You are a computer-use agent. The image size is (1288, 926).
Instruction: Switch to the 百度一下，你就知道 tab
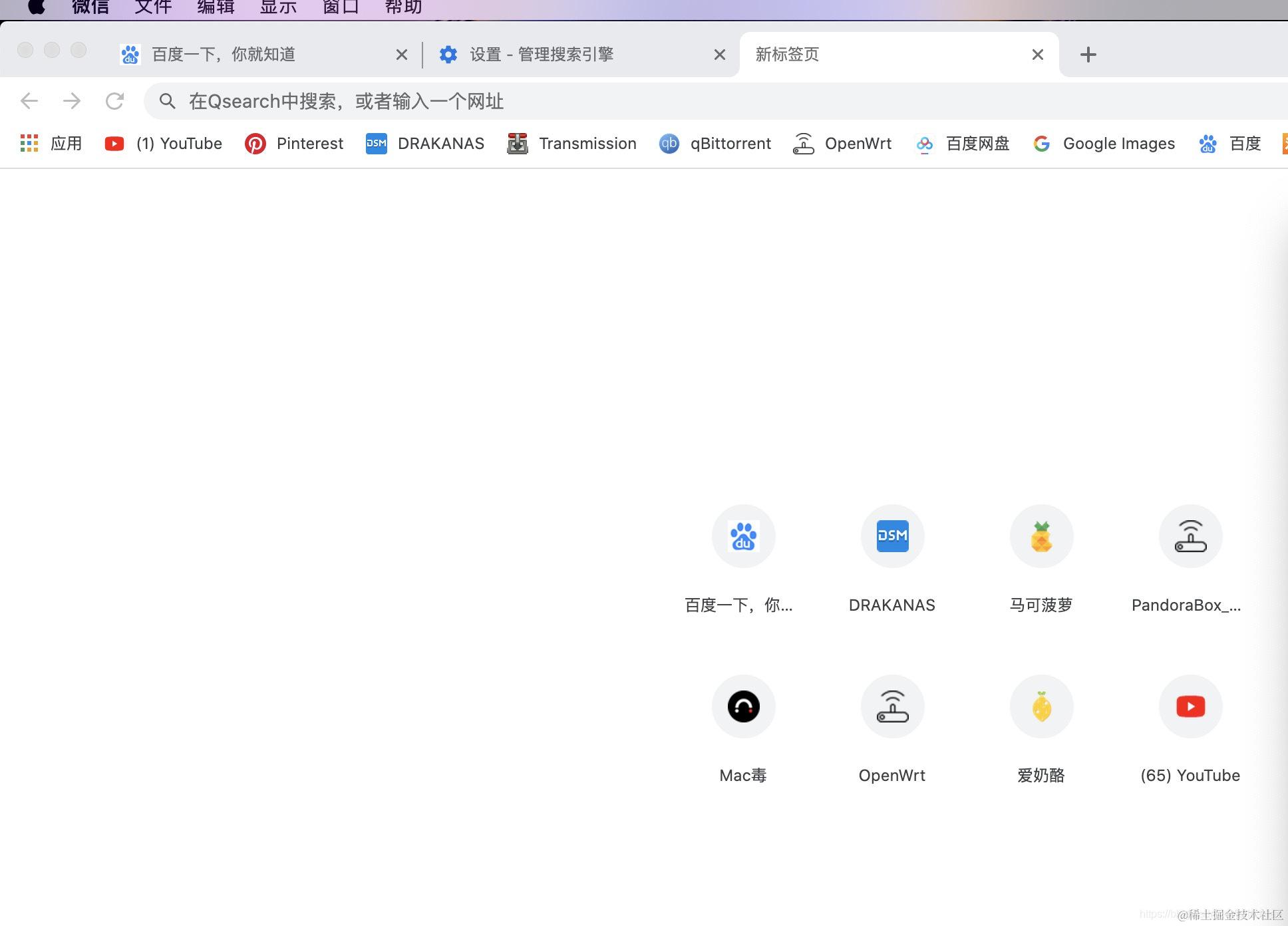[x=224, y=55]
